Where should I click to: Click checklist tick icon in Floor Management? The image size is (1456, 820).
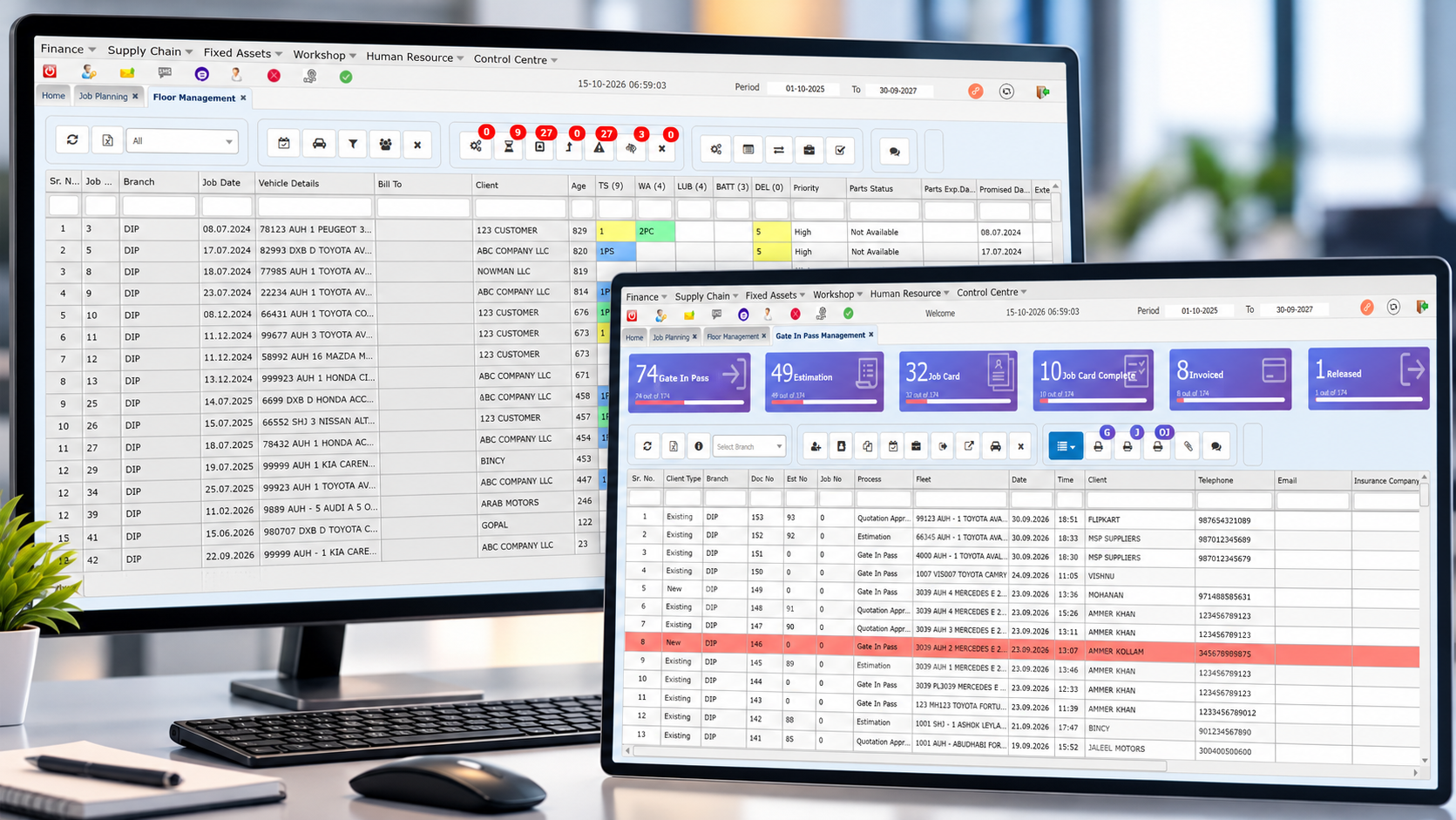pos(840,150)
